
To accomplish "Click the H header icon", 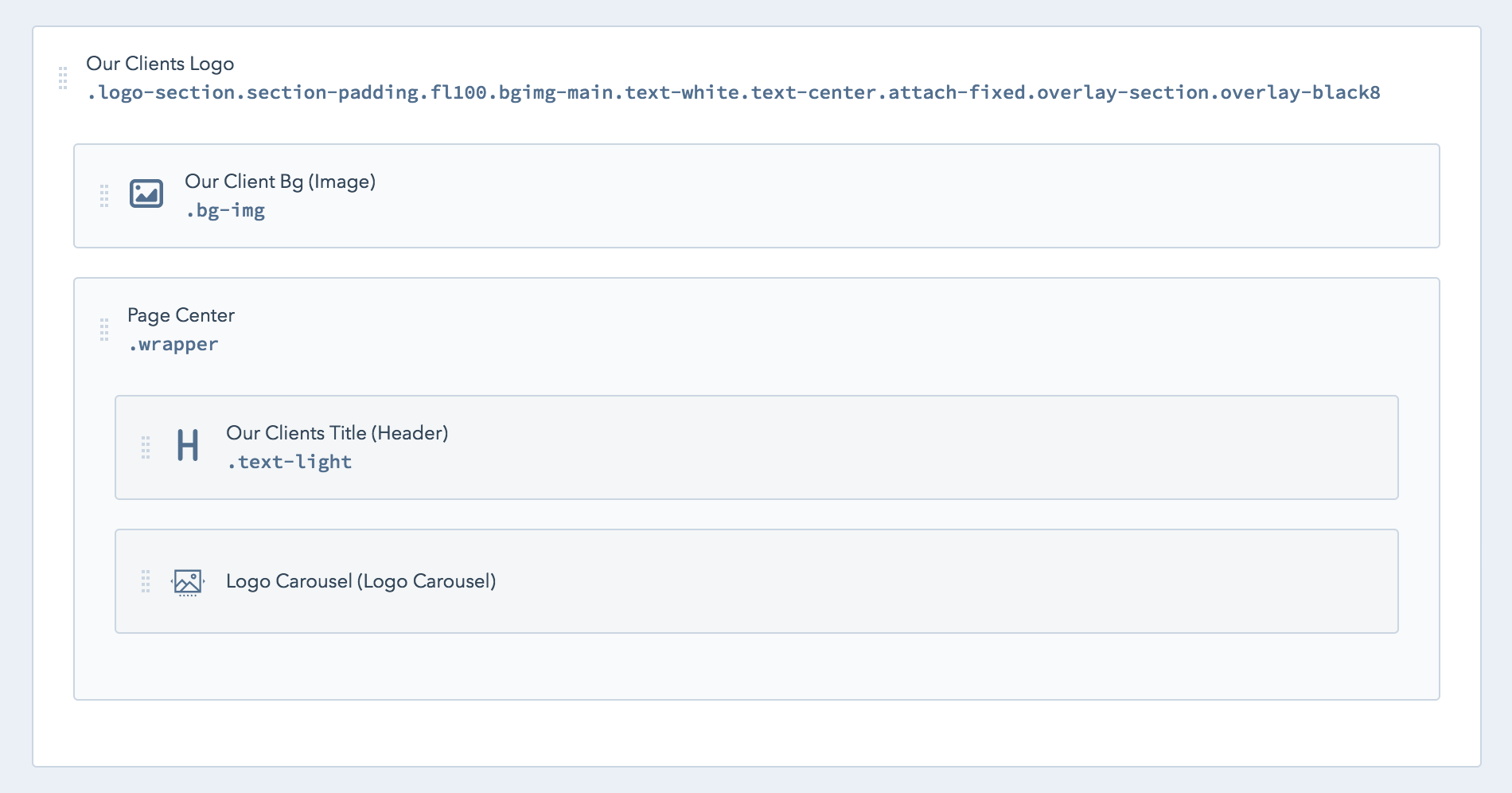I will click(x=188, y=446).
